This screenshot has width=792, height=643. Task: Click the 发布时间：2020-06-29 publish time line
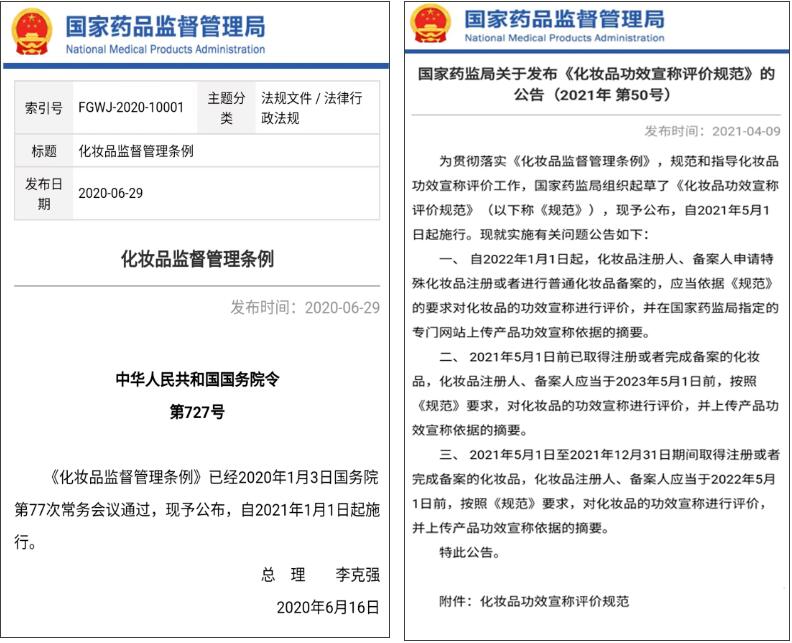[305, 307]
